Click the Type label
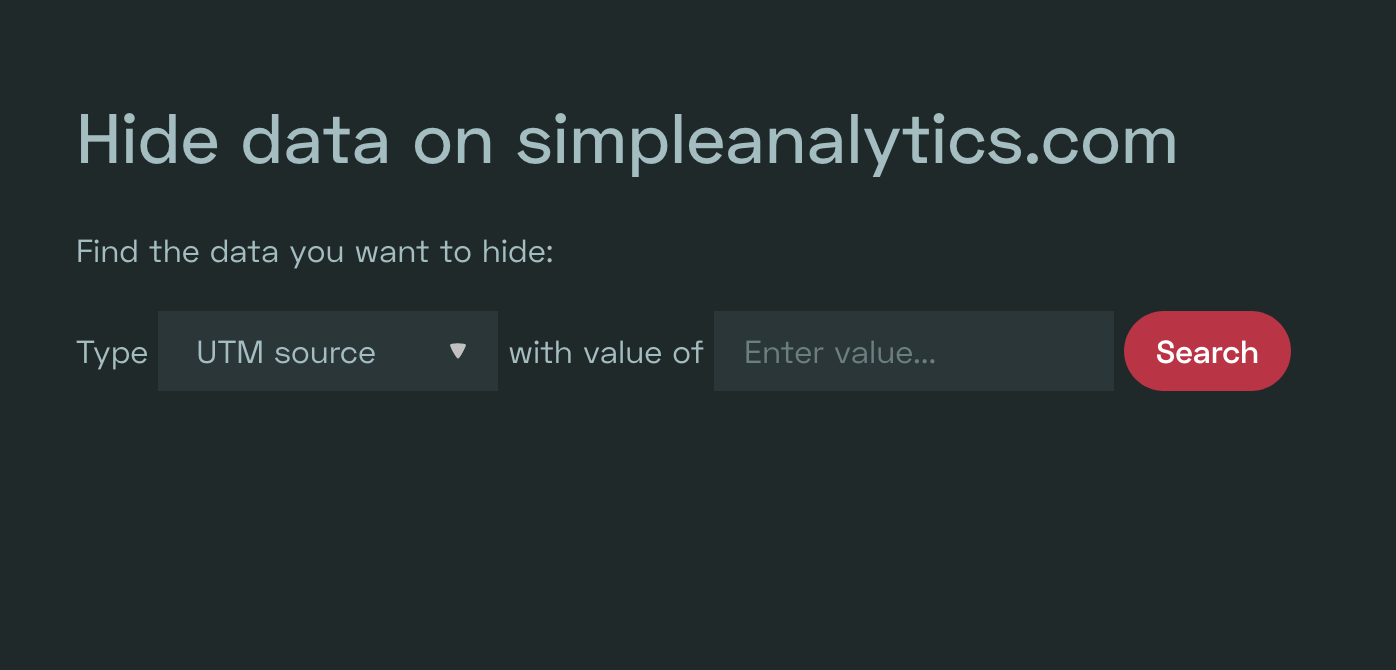 (111, 352)
